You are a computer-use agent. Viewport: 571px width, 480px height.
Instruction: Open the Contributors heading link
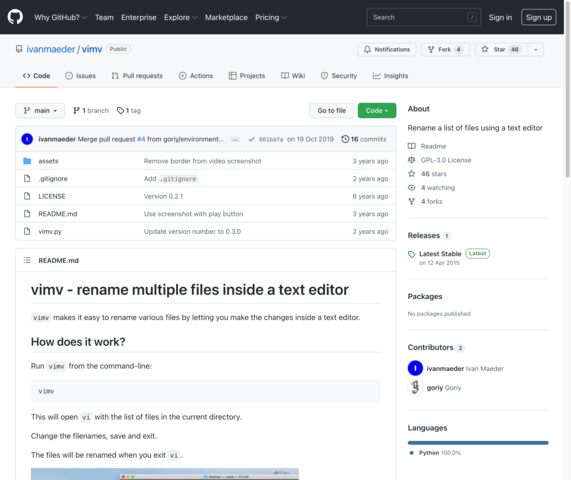[x=430, y=347]
